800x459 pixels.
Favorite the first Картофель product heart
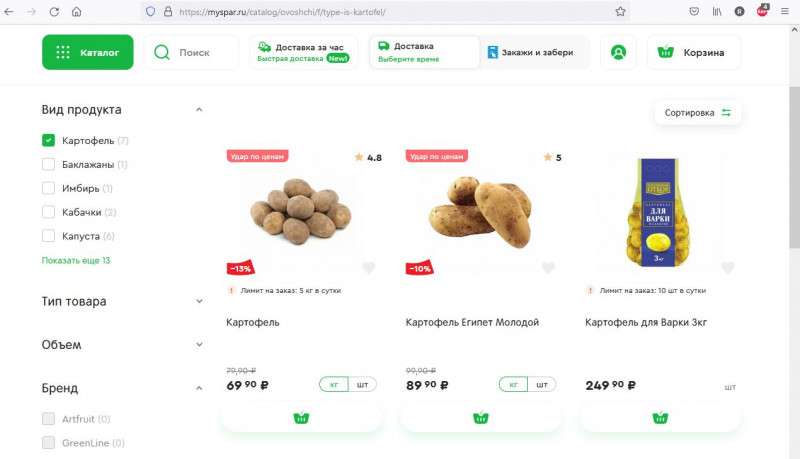click(368, 268)
